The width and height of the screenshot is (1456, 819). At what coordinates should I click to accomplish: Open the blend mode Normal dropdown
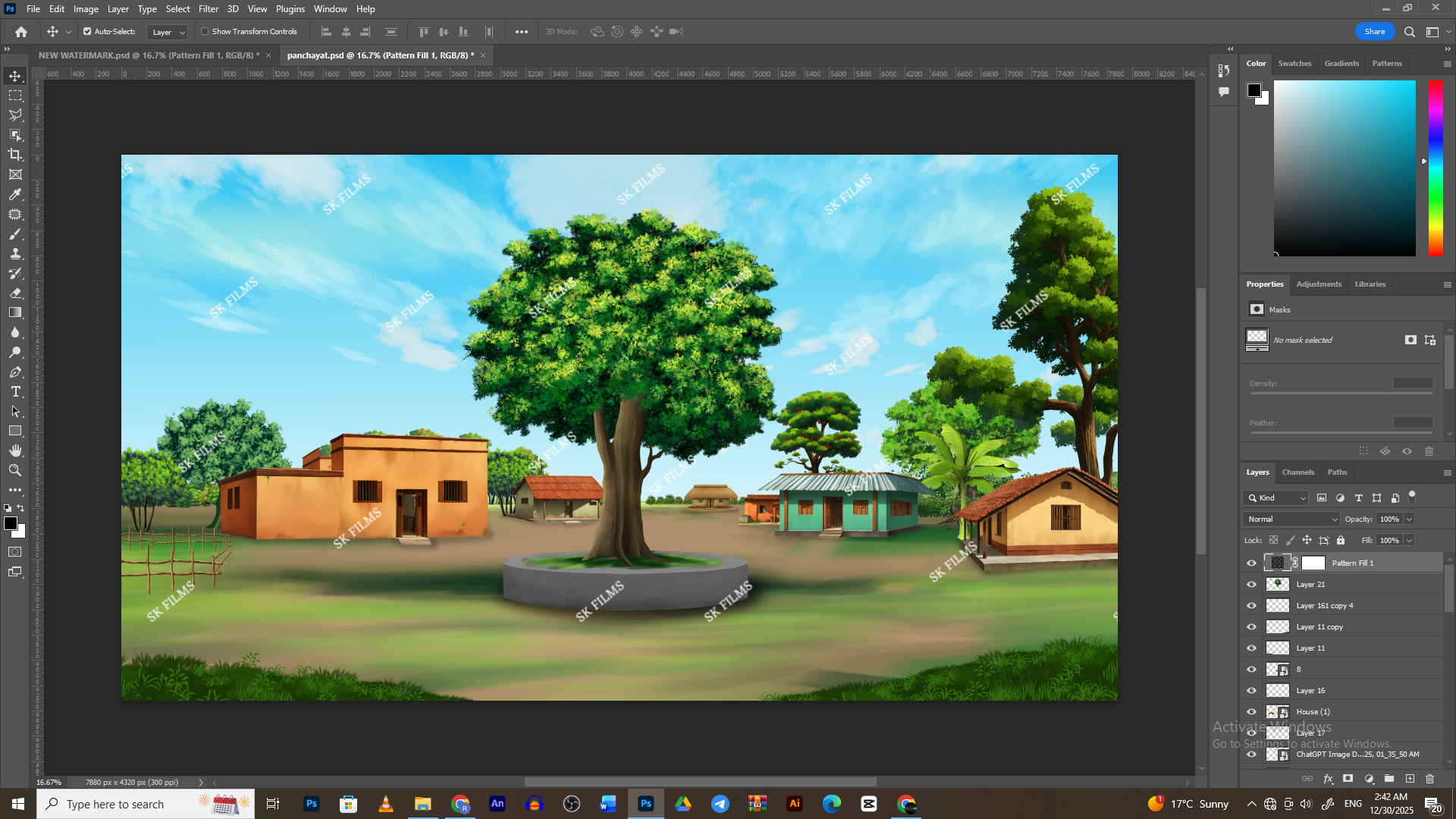pyautogui.click(x=1291, y=519)
